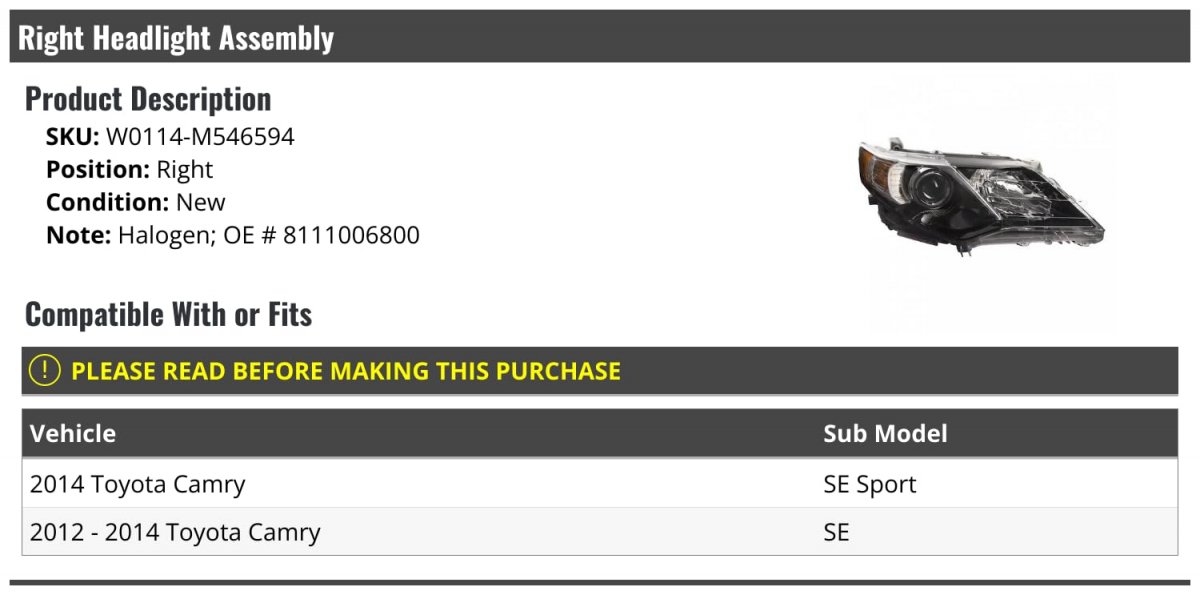Click the Condition: label
The height and width of the screenshot is (595, 1200).
coord(108,203)
